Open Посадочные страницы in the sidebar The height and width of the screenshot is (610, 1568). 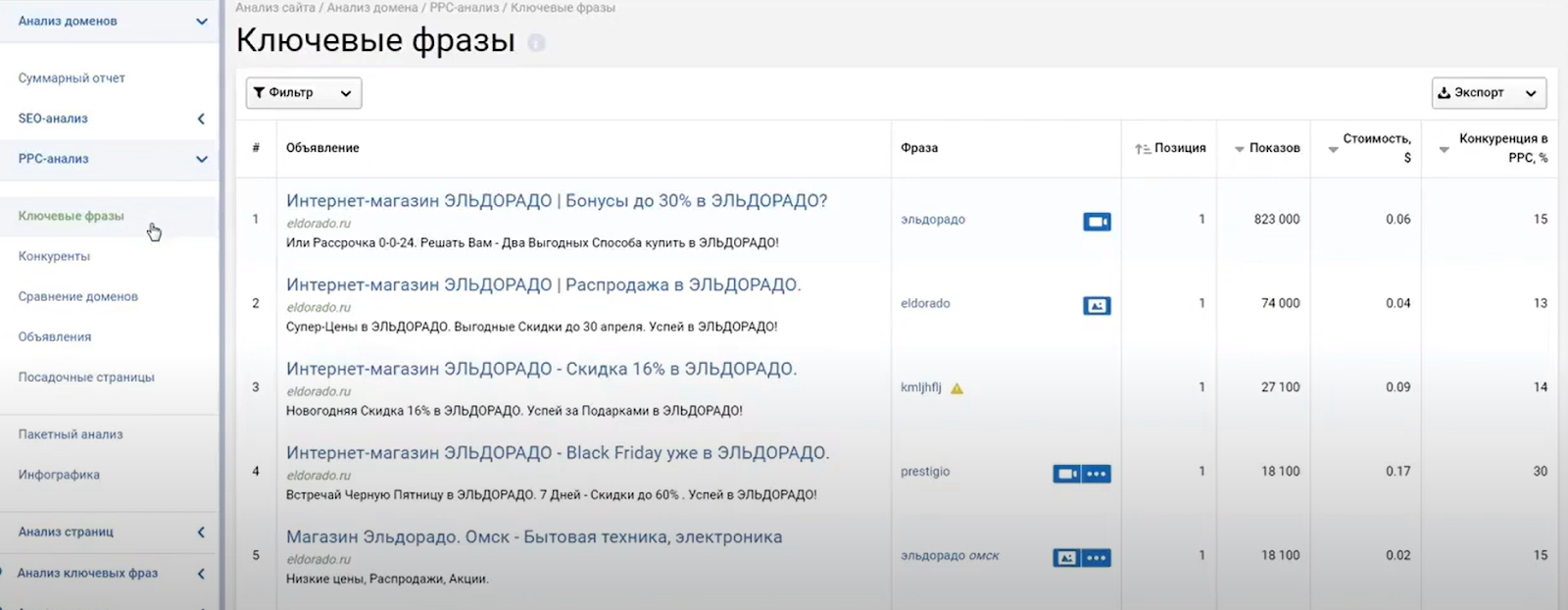click(x=86, y=378)
